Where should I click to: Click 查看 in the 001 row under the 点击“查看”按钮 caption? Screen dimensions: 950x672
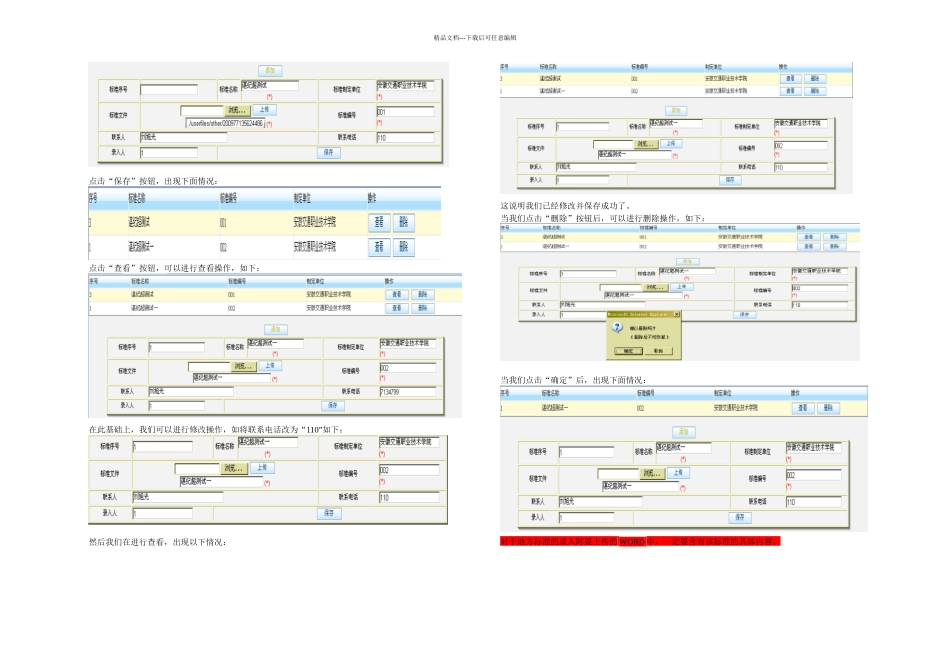(x=397, y=294)
